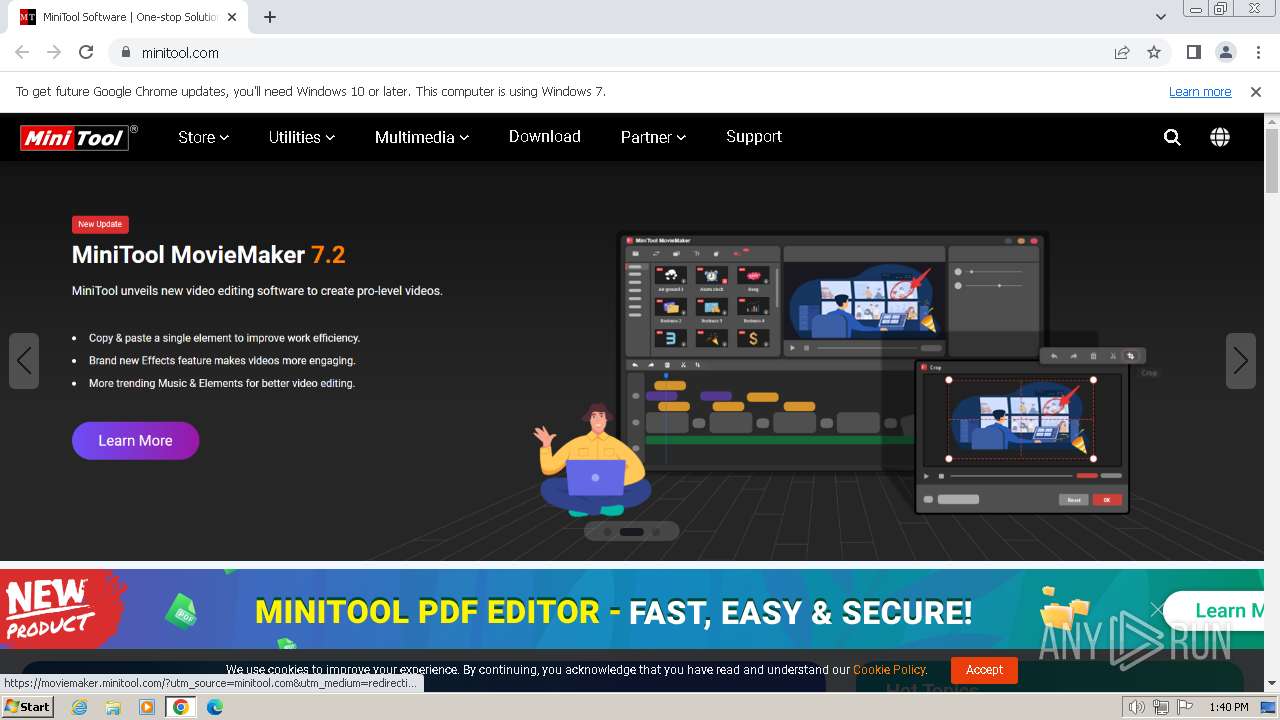Open a new tab with plus button
Image resolution: width=1280 pixels, height=720 pixels.
point(270,17)
